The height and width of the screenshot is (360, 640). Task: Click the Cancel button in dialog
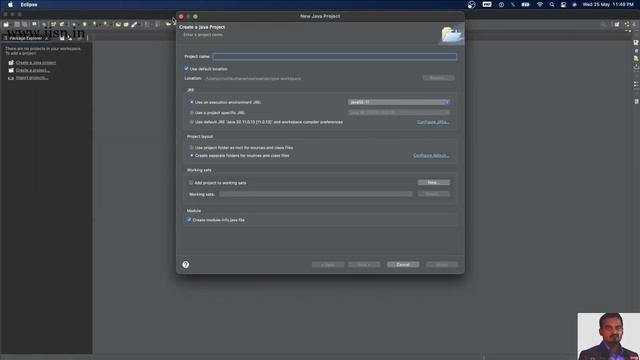coord(403,264)
